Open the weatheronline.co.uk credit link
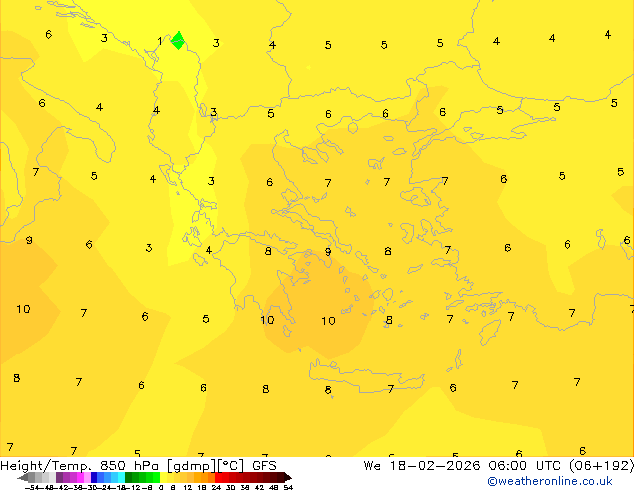 [549, 482]
